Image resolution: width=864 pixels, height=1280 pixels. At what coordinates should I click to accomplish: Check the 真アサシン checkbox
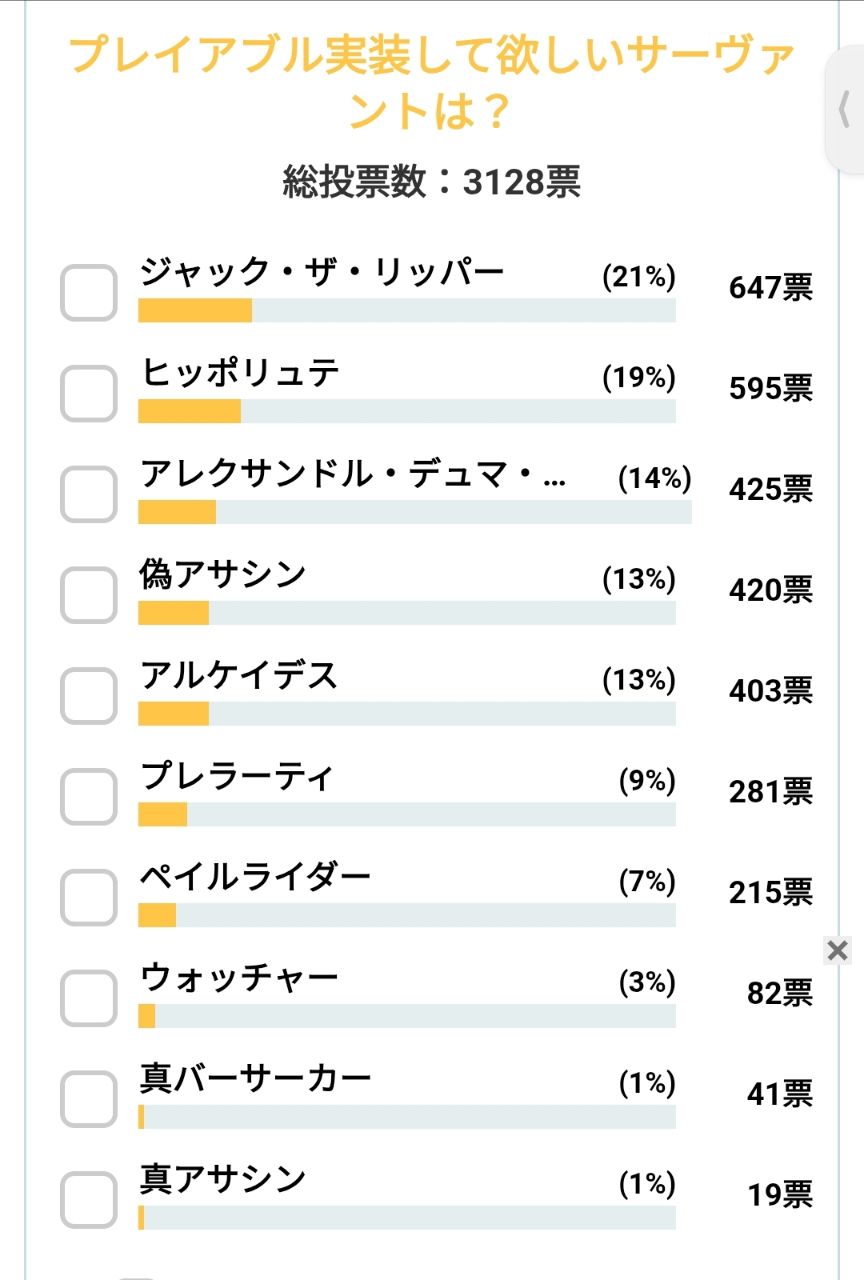pyautogui.click(x=89, y=1199)
